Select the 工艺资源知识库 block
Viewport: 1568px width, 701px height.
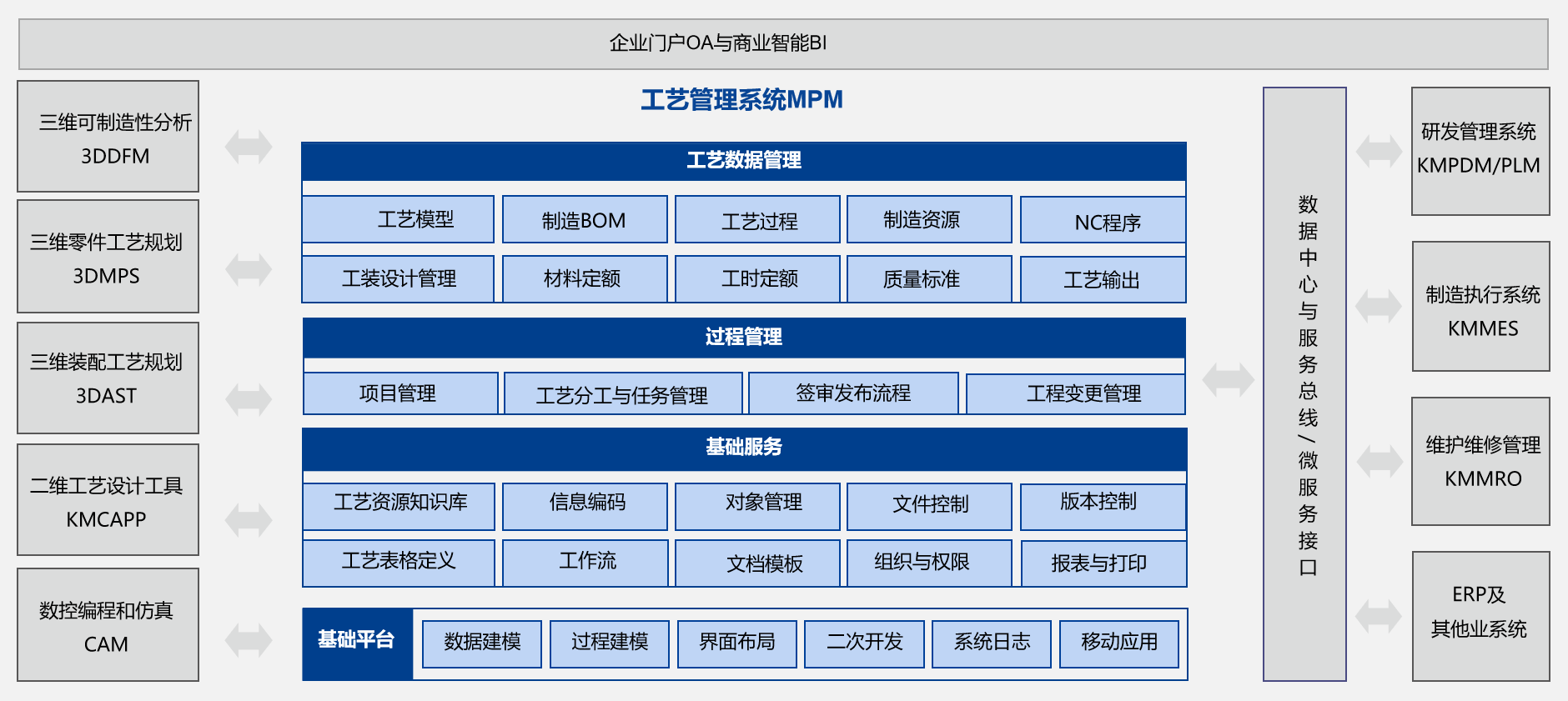(400, 504)
